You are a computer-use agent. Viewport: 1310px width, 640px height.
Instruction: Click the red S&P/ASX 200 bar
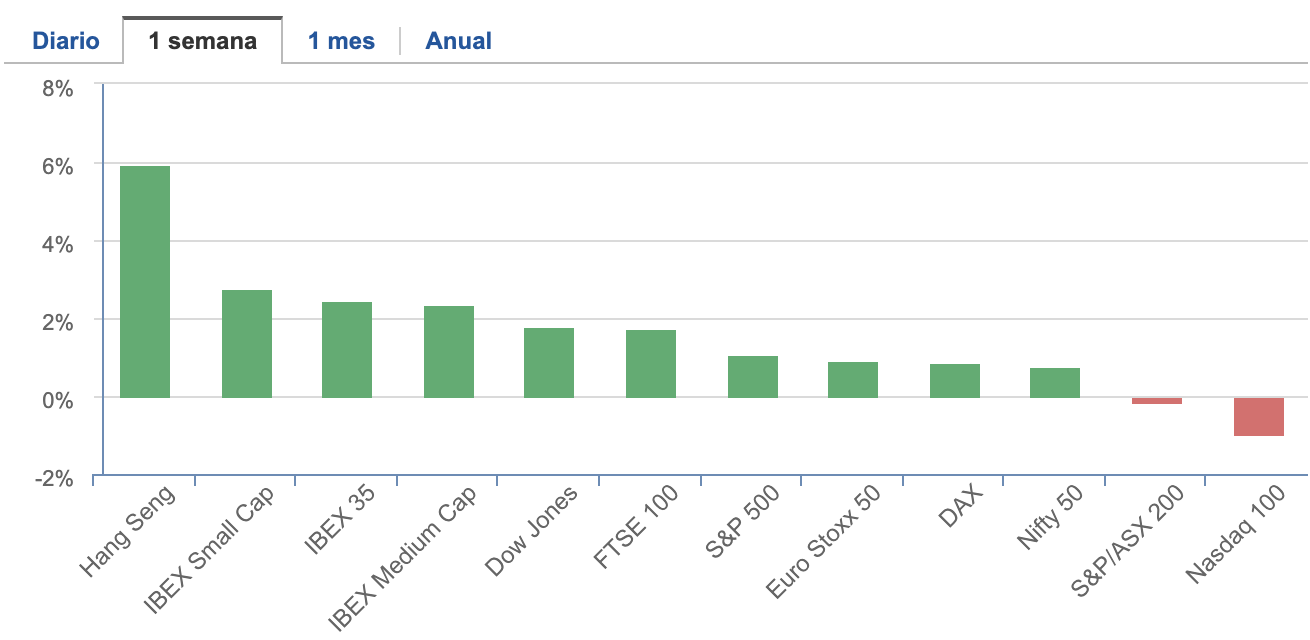[x=1157, y=401]
